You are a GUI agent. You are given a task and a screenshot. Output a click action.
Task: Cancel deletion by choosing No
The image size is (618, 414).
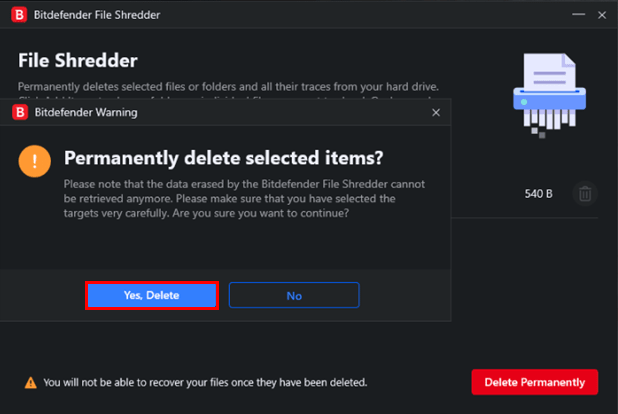click(x=294, y=295)
